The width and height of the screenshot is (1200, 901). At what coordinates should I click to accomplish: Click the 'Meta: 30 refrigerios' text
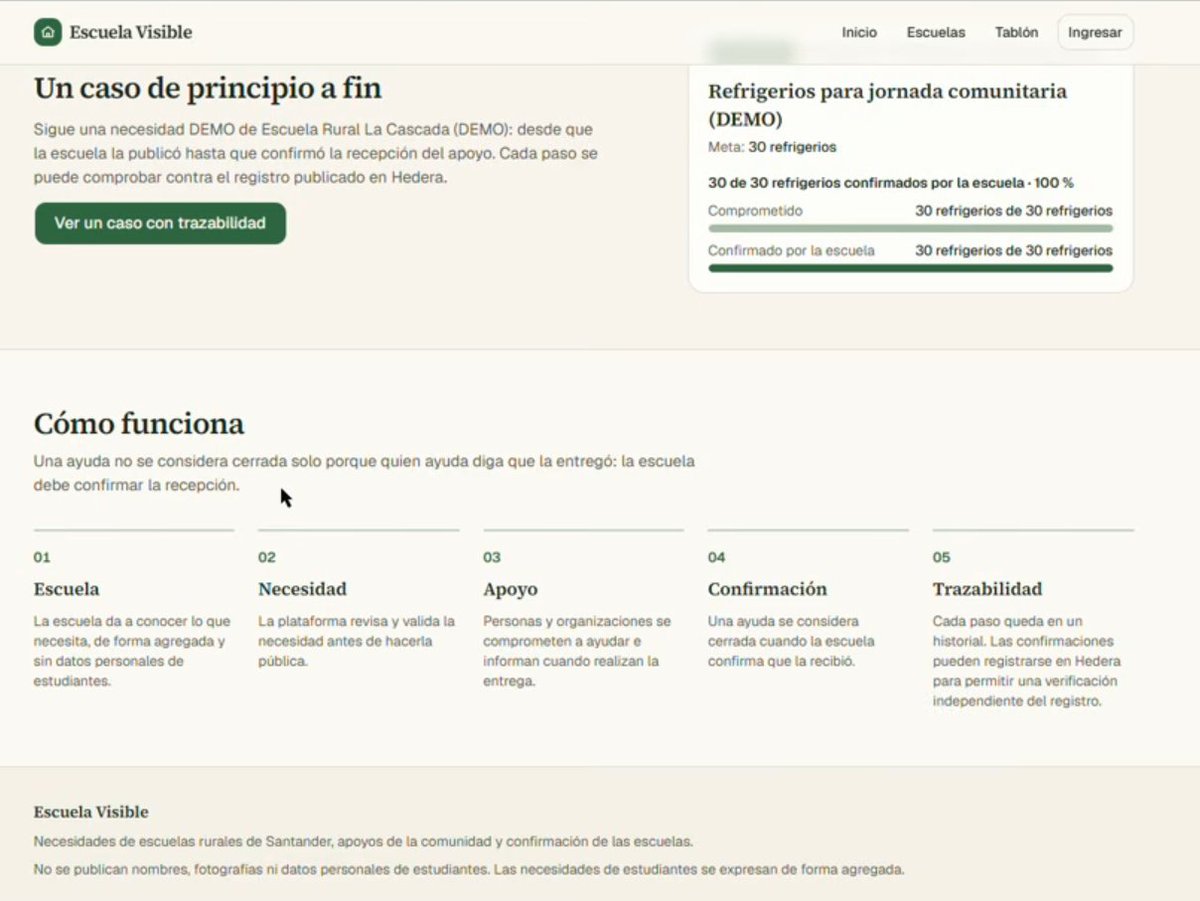(772, 147)
